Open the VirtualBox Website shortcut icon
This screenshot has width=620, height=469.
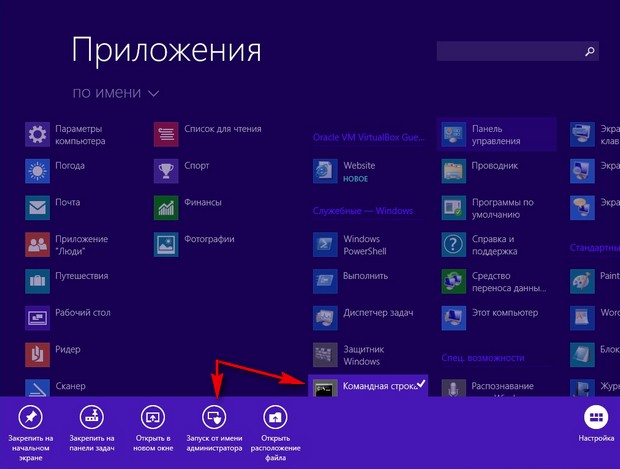coord(325,171)
